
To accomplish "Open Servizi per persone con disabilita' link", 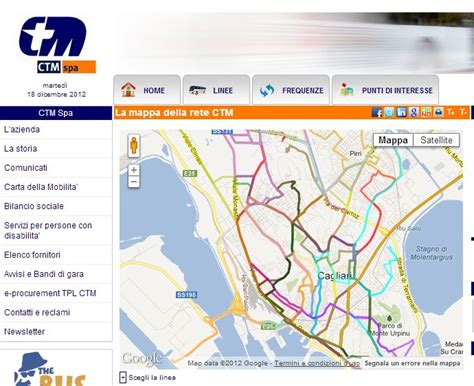I will click(x=48, y=230).
